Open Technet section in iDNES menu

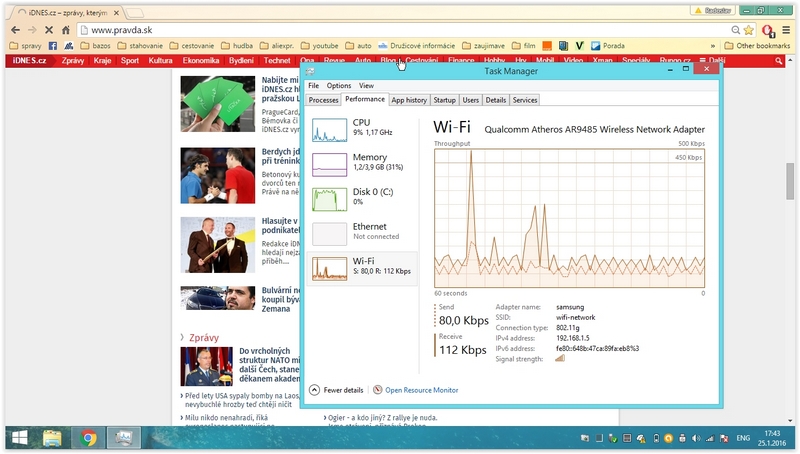(277, 61)
